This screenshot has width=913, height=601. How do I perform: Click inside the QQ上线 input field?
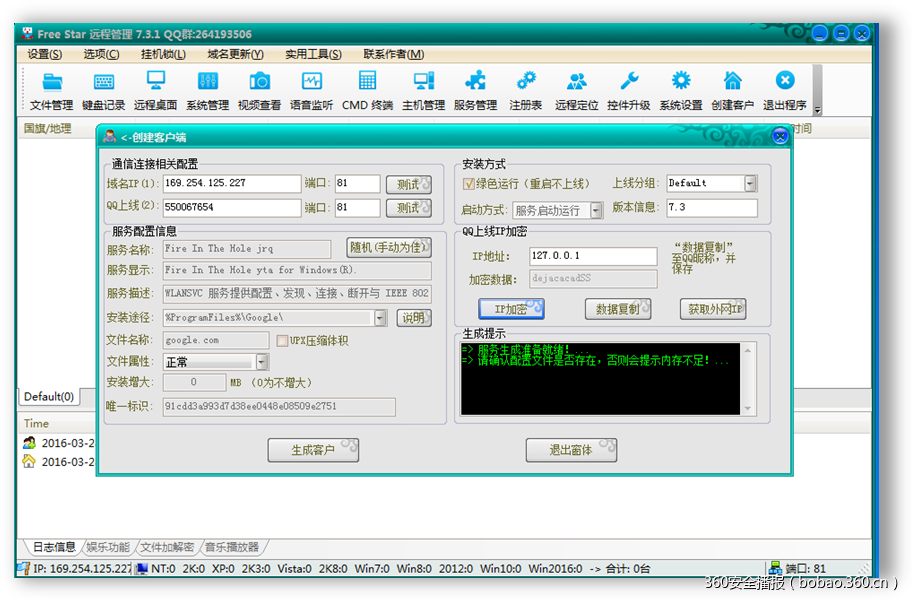point(230,208)
